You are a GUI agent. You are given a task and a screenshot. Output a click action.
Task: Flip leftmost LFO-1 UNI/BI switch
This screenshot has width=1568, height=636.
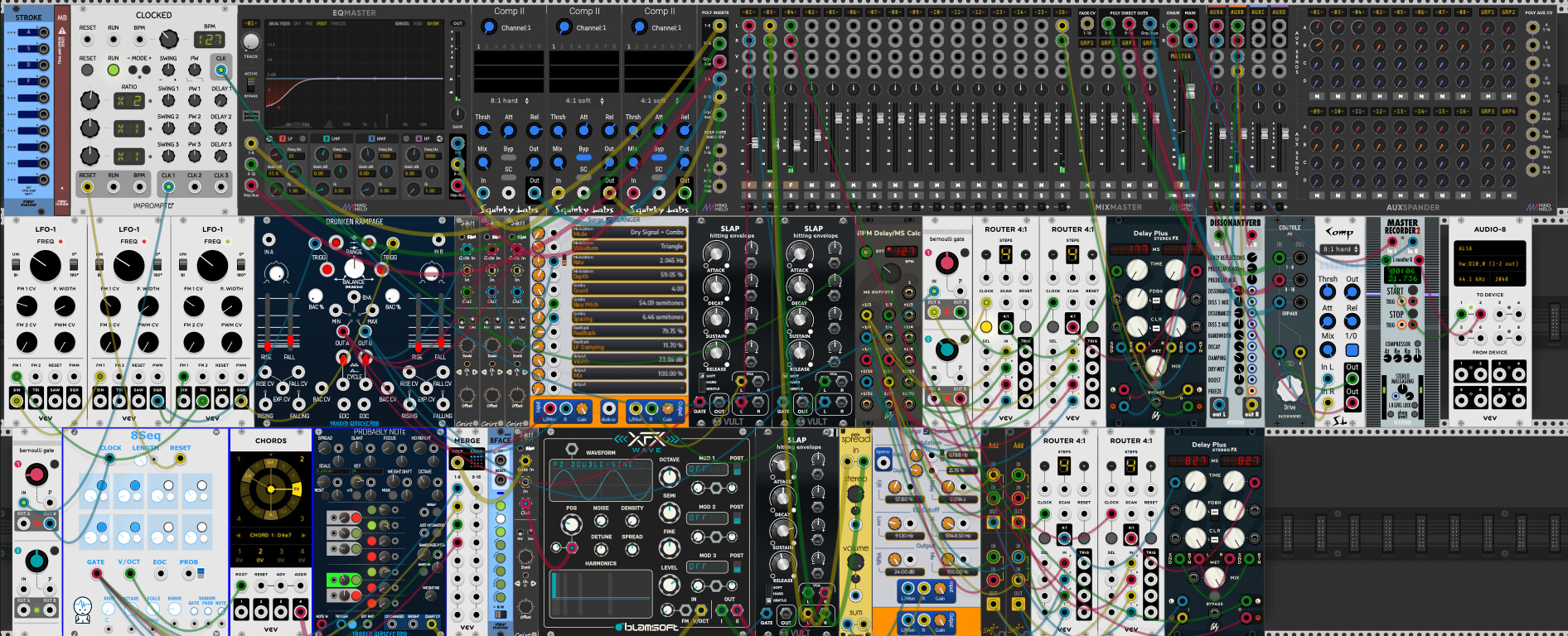click(x=16, y=264)
